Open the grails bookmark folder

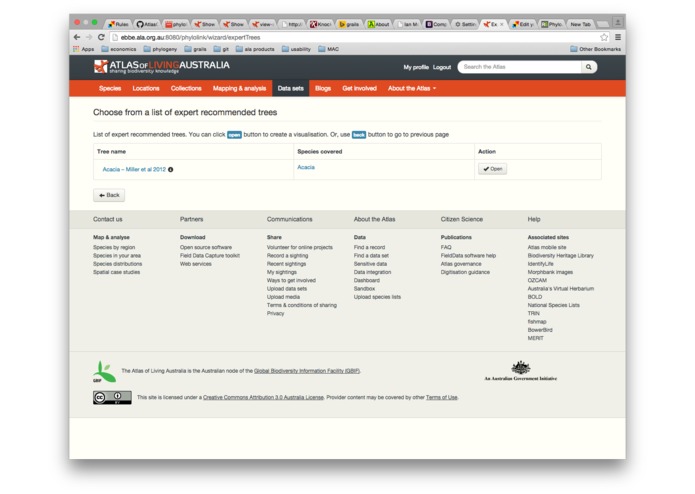point(195,49)
